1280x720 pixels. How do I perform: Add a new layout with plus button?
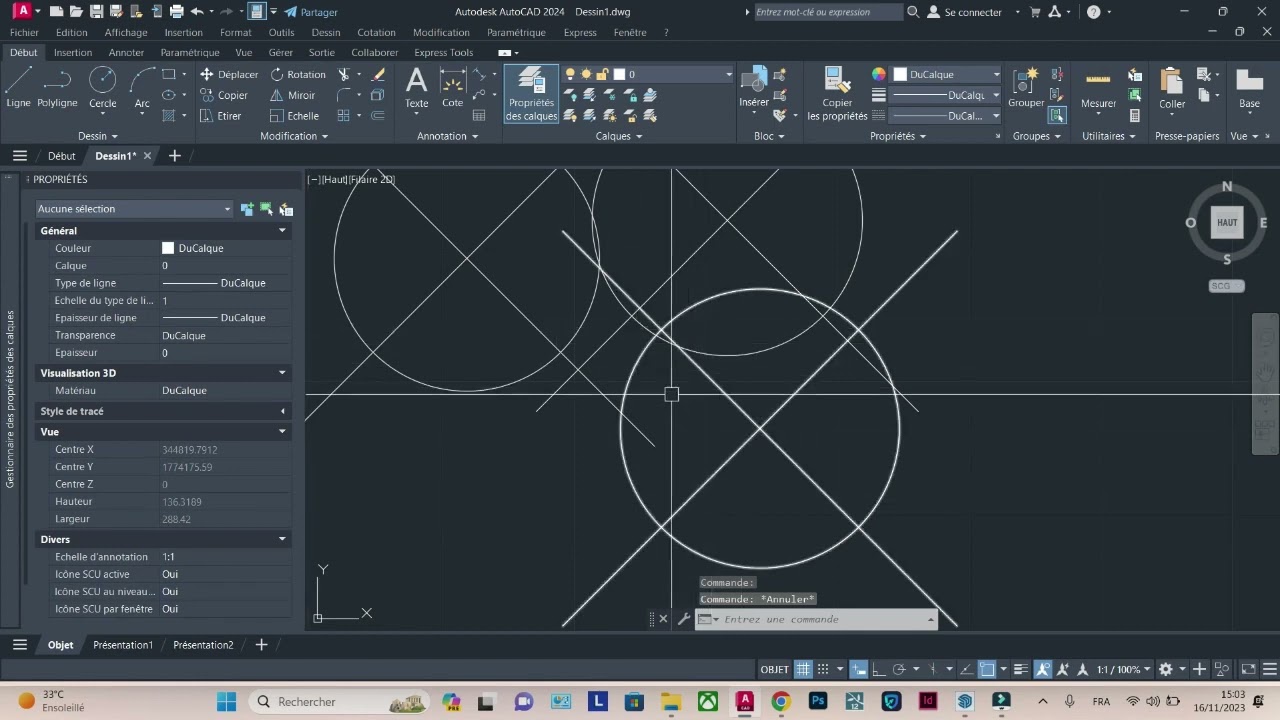tap(261, 645)
